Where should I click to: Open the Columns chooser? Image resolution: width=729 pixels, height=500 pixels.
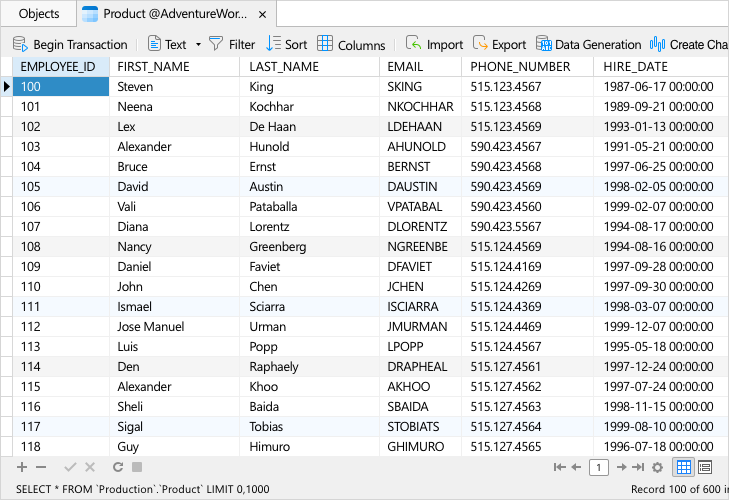pyautogui.click(x=351, y=45)
